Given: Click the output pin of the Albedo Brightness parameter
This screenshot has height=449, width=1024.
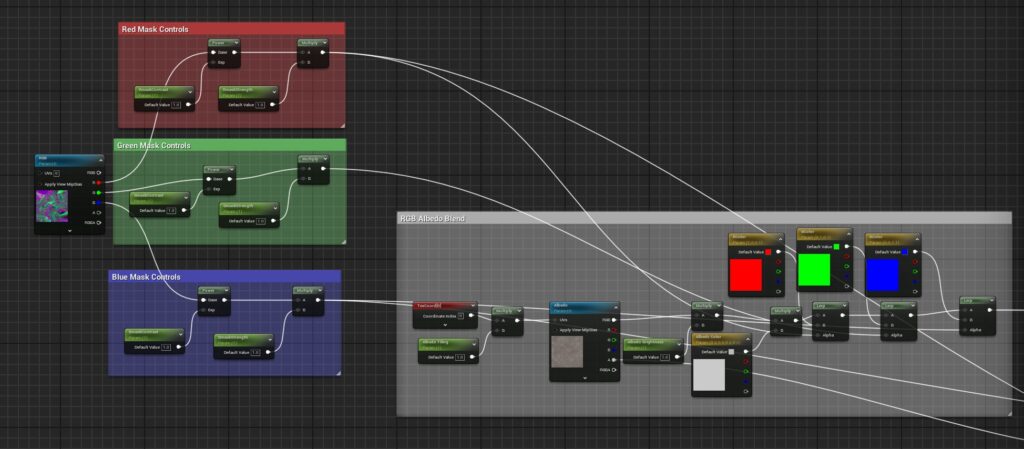Looking at the screenshot, I should point(677,357).
